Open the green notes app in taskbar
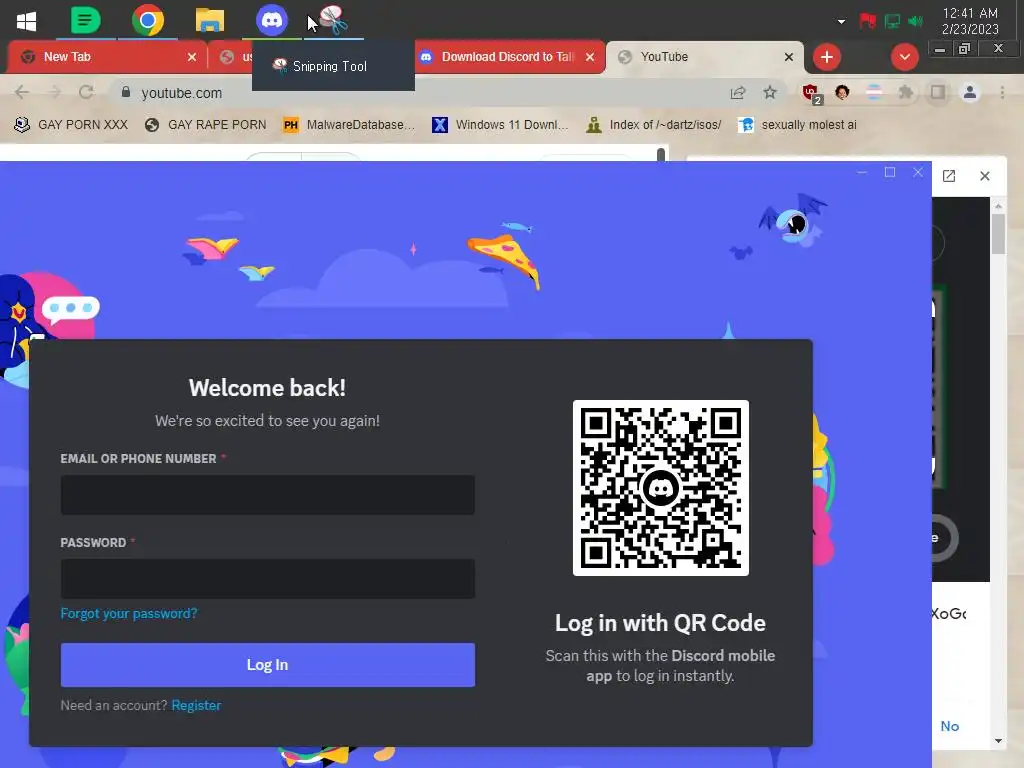1024x768 pixels. point(86,20)
